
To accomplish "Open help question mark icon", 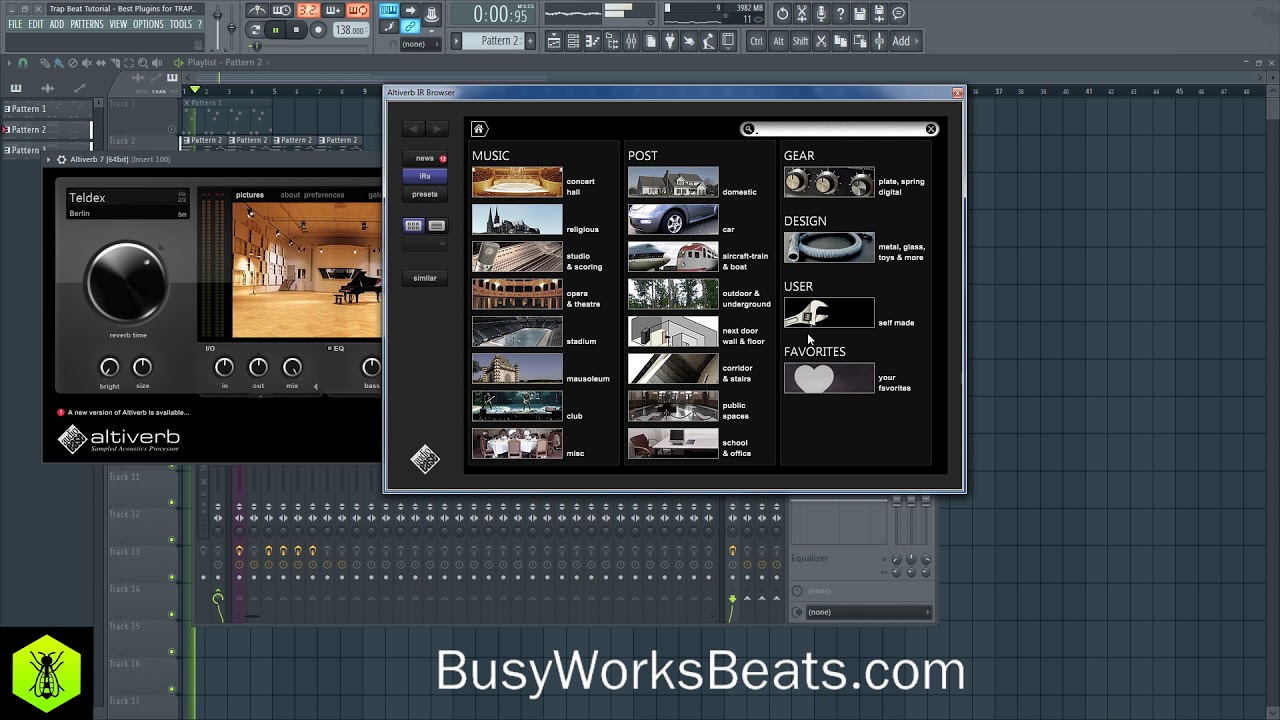I will [x=841, y=13].
